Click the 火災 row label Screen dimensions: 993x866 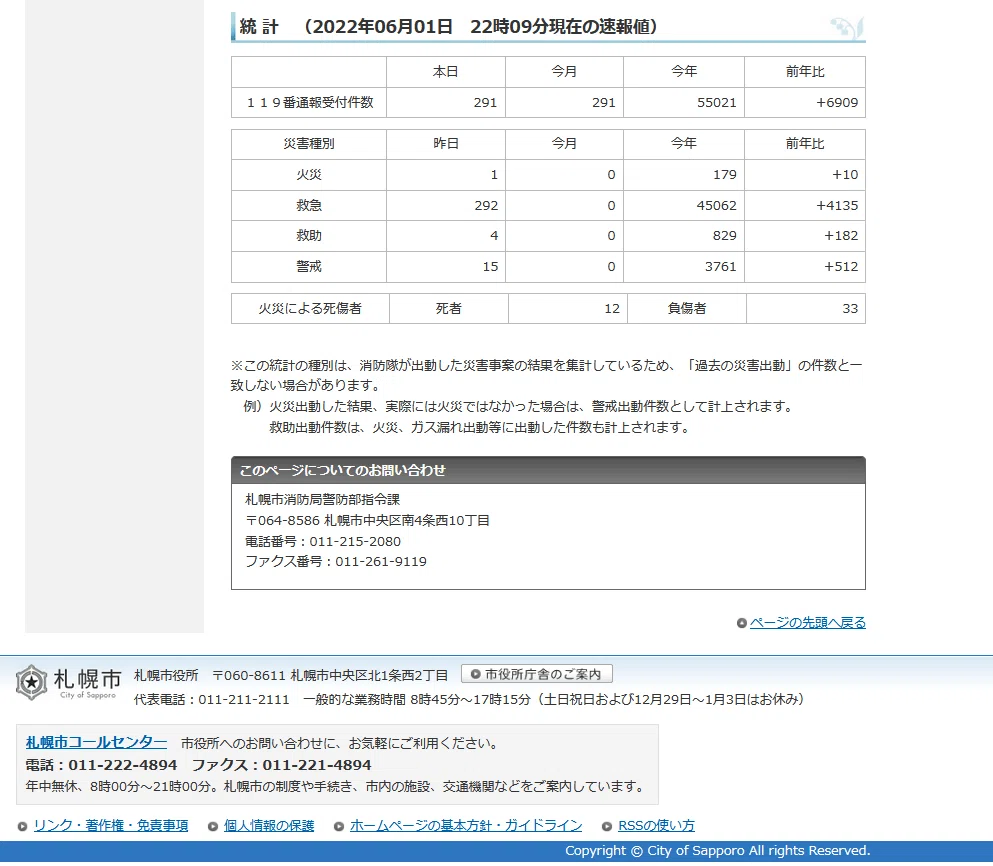pyautogui.click(x=309, y=175)
